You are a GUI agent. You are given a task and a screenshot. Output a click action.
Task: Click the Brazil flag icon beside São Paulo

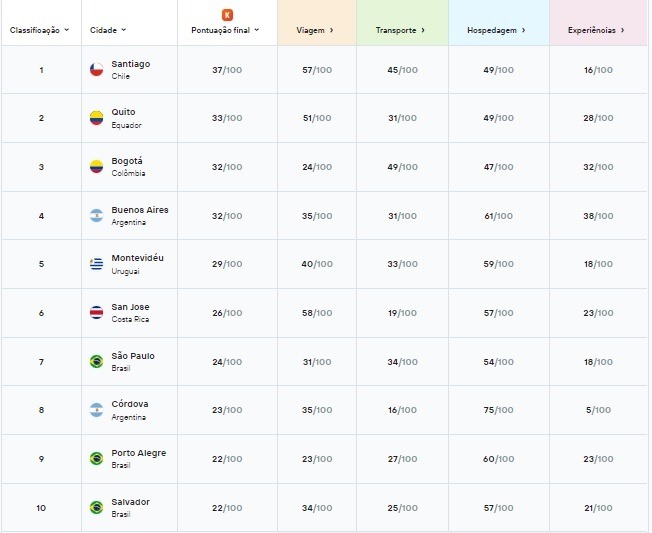pos(96,361)
